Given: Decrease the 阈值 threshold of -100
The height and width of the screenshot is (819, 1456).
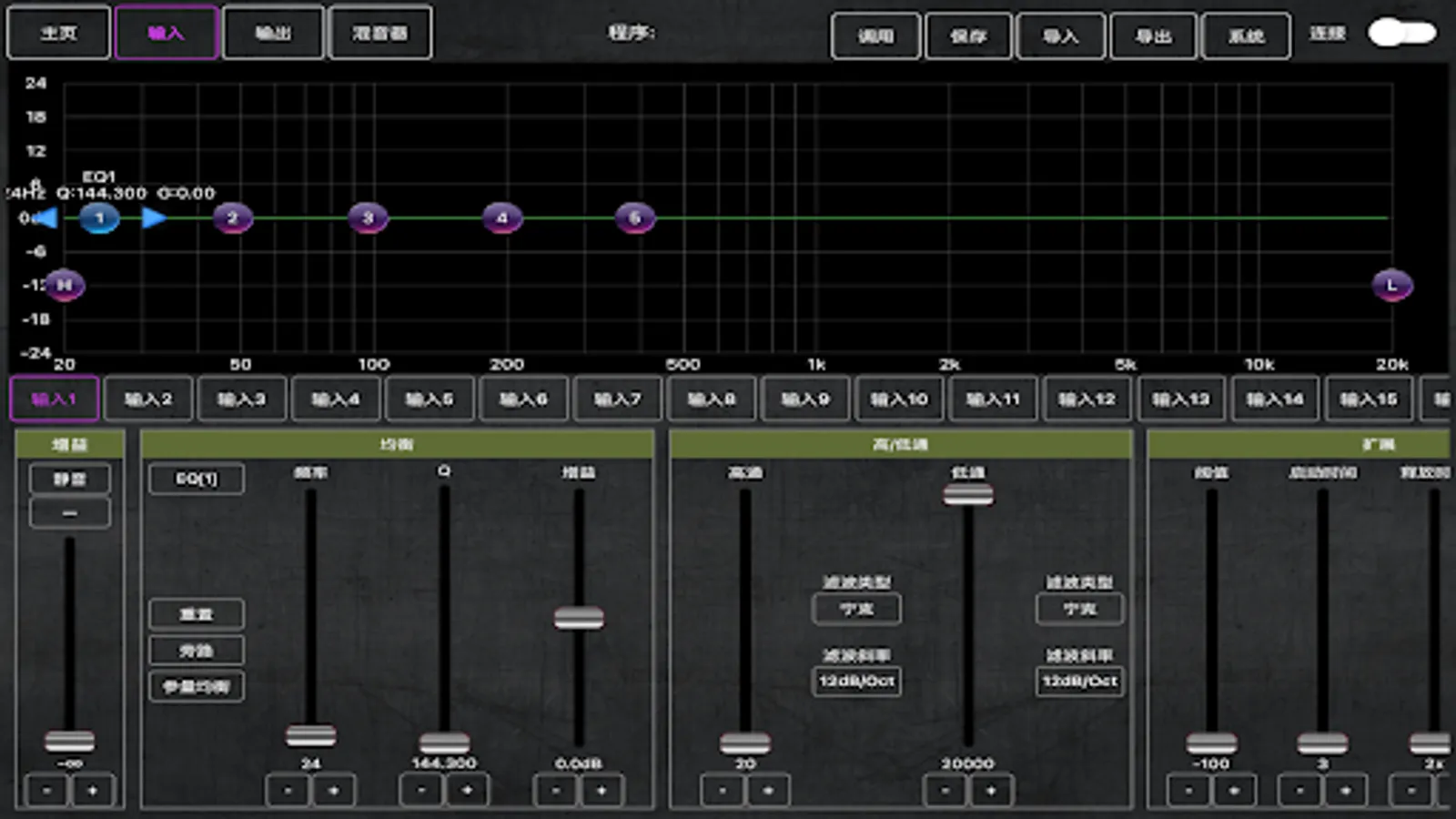Looking at the screenshot, I should pyautogui.click(x=1188, y=791).
